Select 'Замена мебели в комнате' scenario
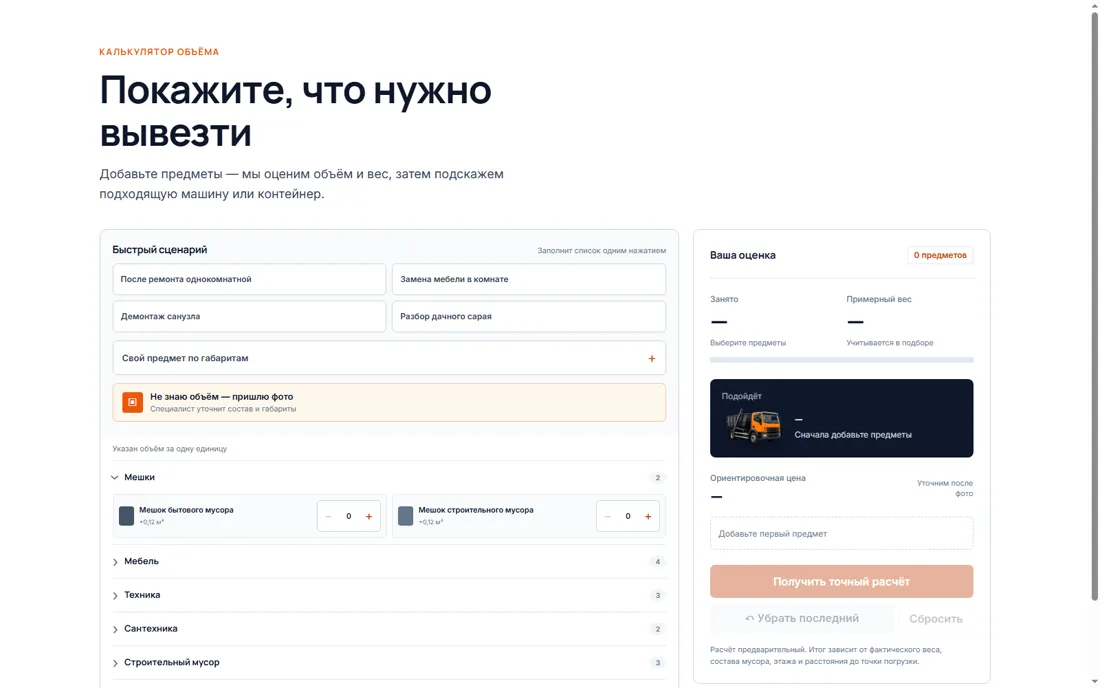Image resolution: width=1100 pixels, height=688 pixels. [x=528, y=279]
